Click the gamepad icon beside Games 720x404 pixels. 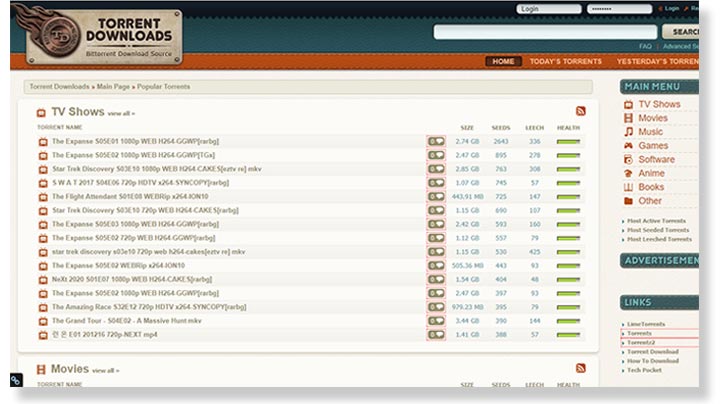[x=628, y=146]
